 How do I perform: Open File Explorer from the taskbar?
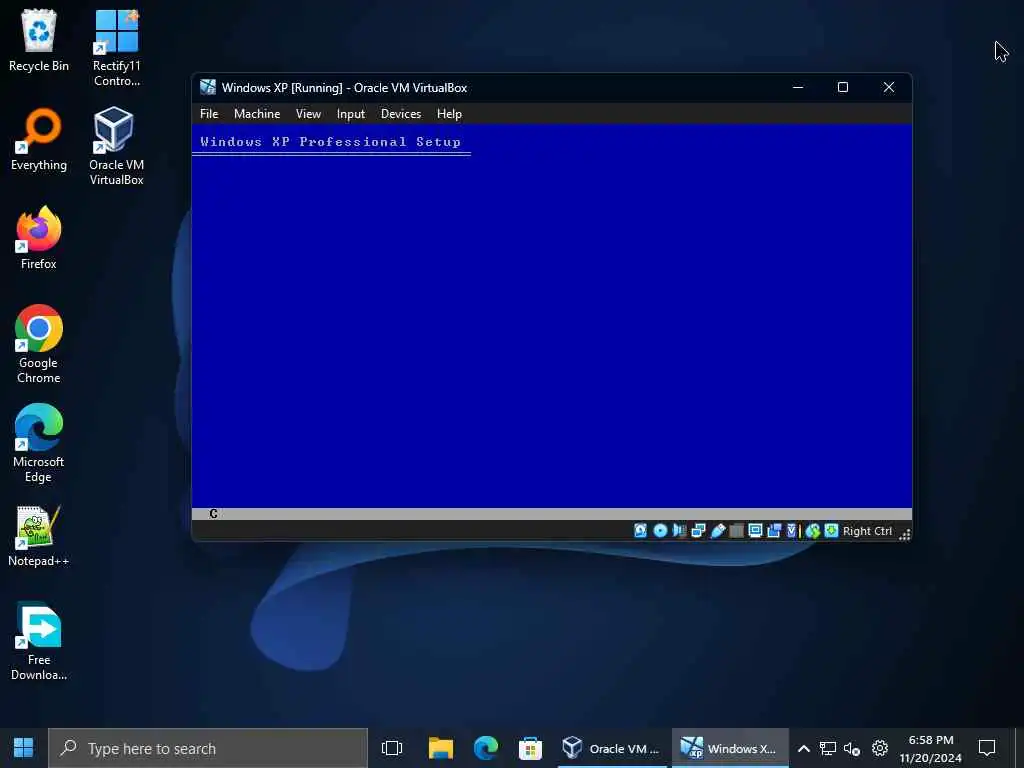[x=441, y=748]
